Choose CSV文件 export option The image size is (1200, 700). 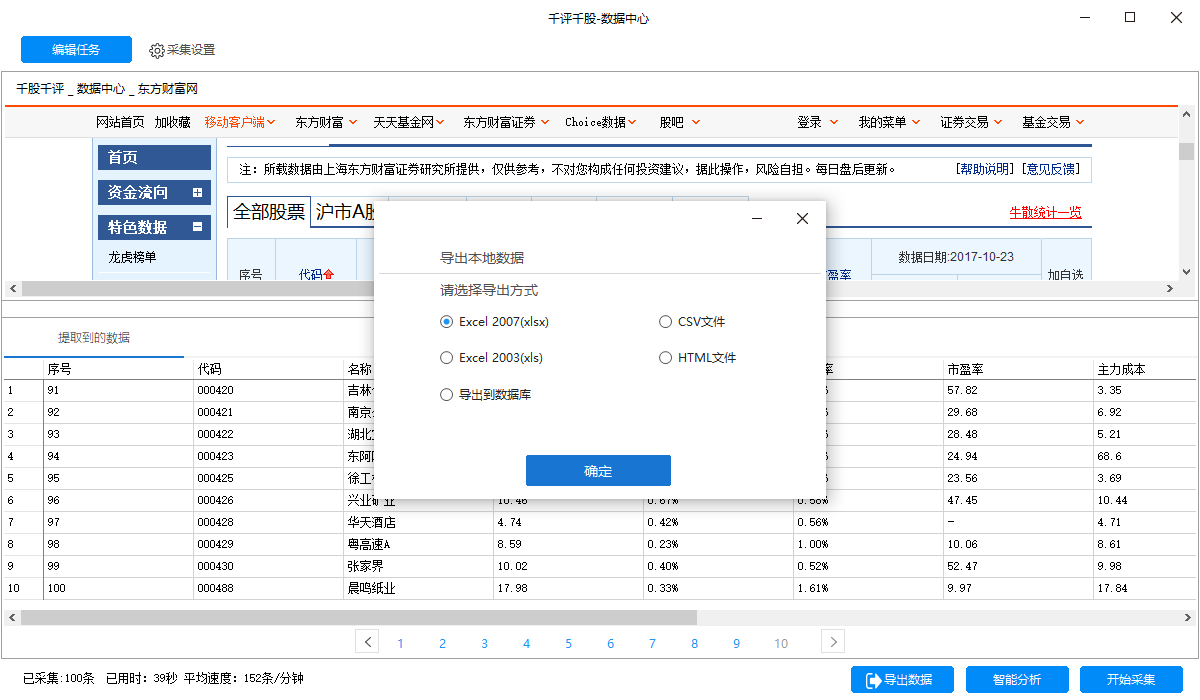(692, 322)
